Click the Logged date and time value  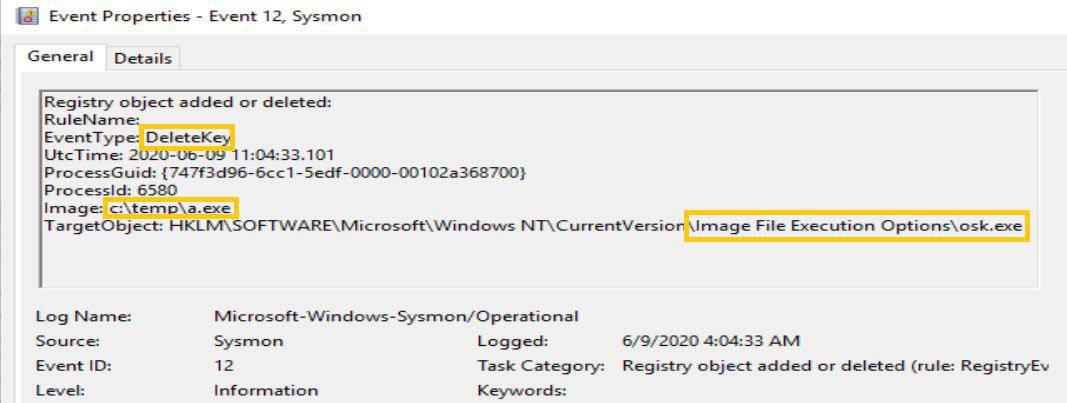710,341
